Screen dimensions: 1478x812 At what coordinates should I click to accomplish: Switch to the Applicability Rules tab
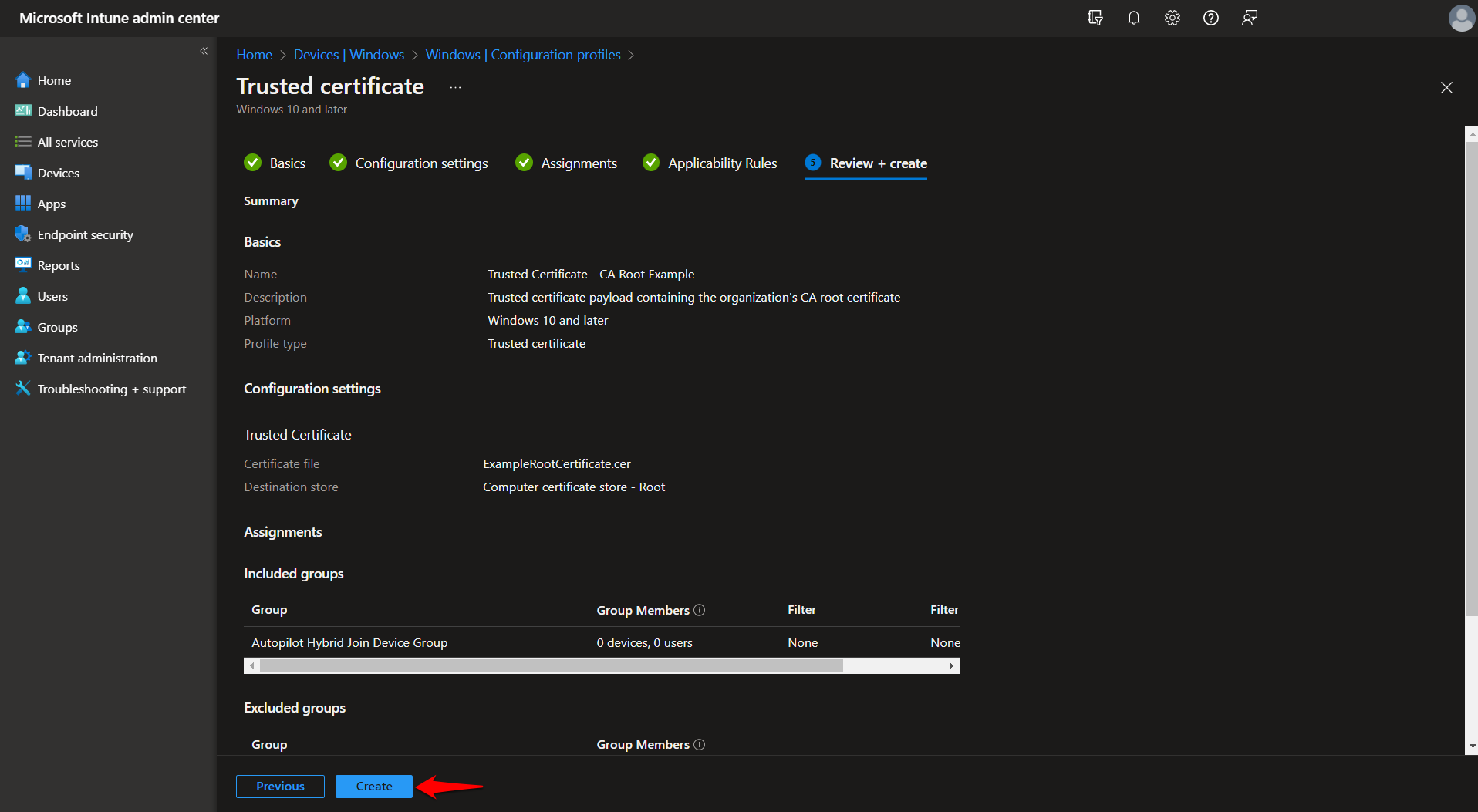722,163
